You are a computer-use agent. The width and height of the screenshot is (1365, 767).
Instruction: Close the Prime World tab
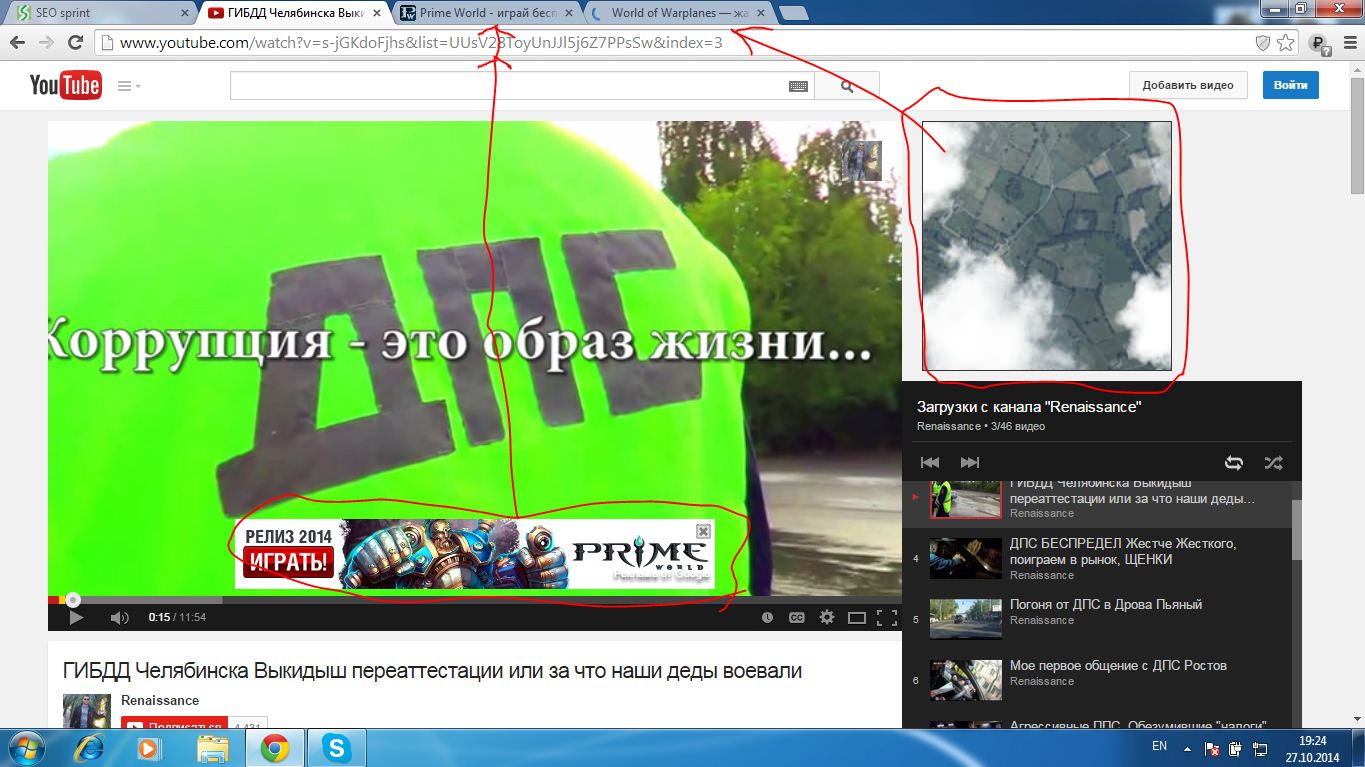tap(568, 13)
